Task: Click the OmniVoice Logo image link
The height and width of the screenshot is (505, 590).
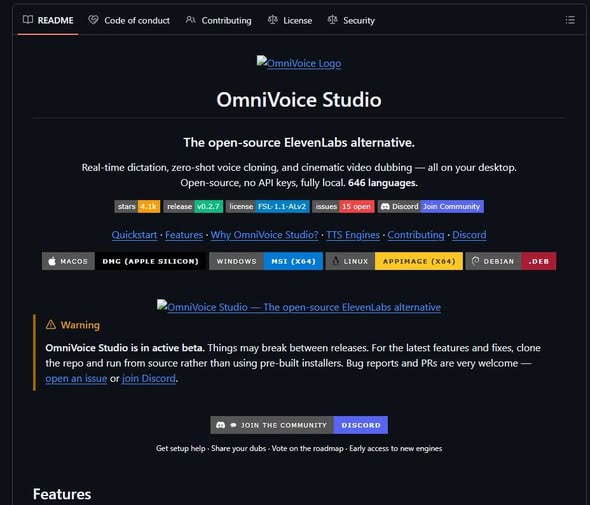Action: [299, 63]
